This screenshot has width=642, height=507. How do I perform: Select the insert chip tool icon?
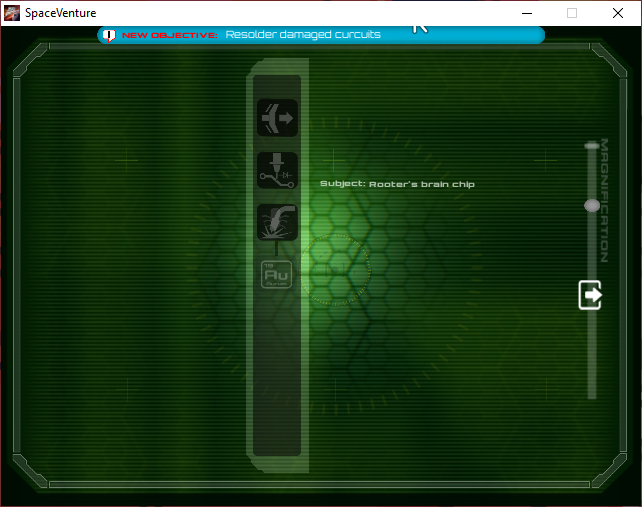pos(277,118)
